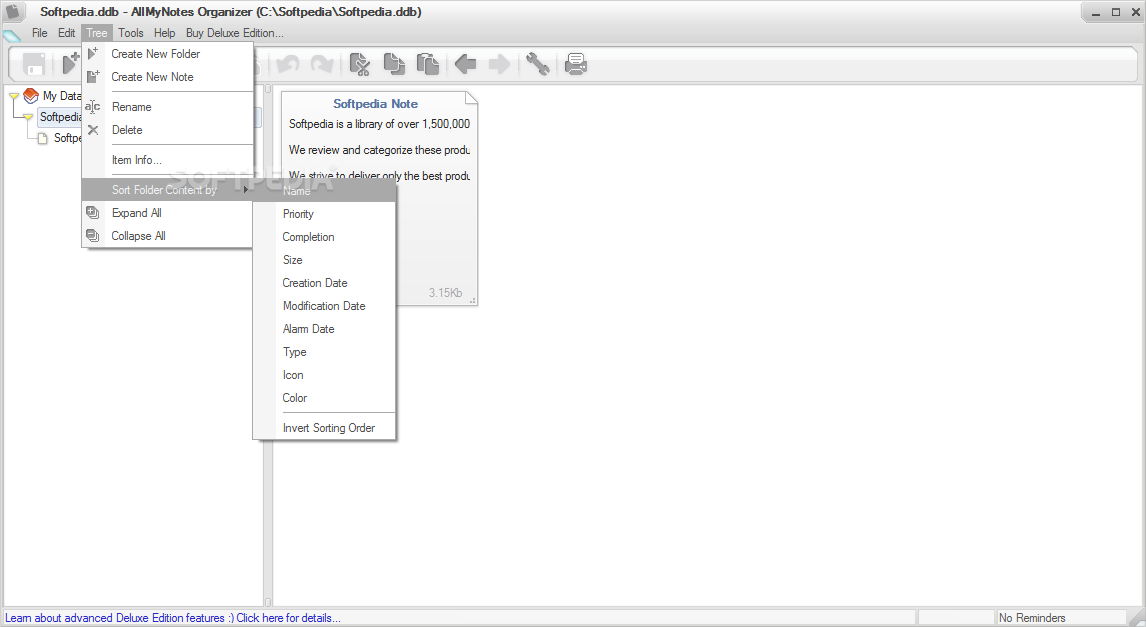Click the Back arrow toolbar icon
The height and width of the screenshot is (627, 1146).
pos(466,64)
